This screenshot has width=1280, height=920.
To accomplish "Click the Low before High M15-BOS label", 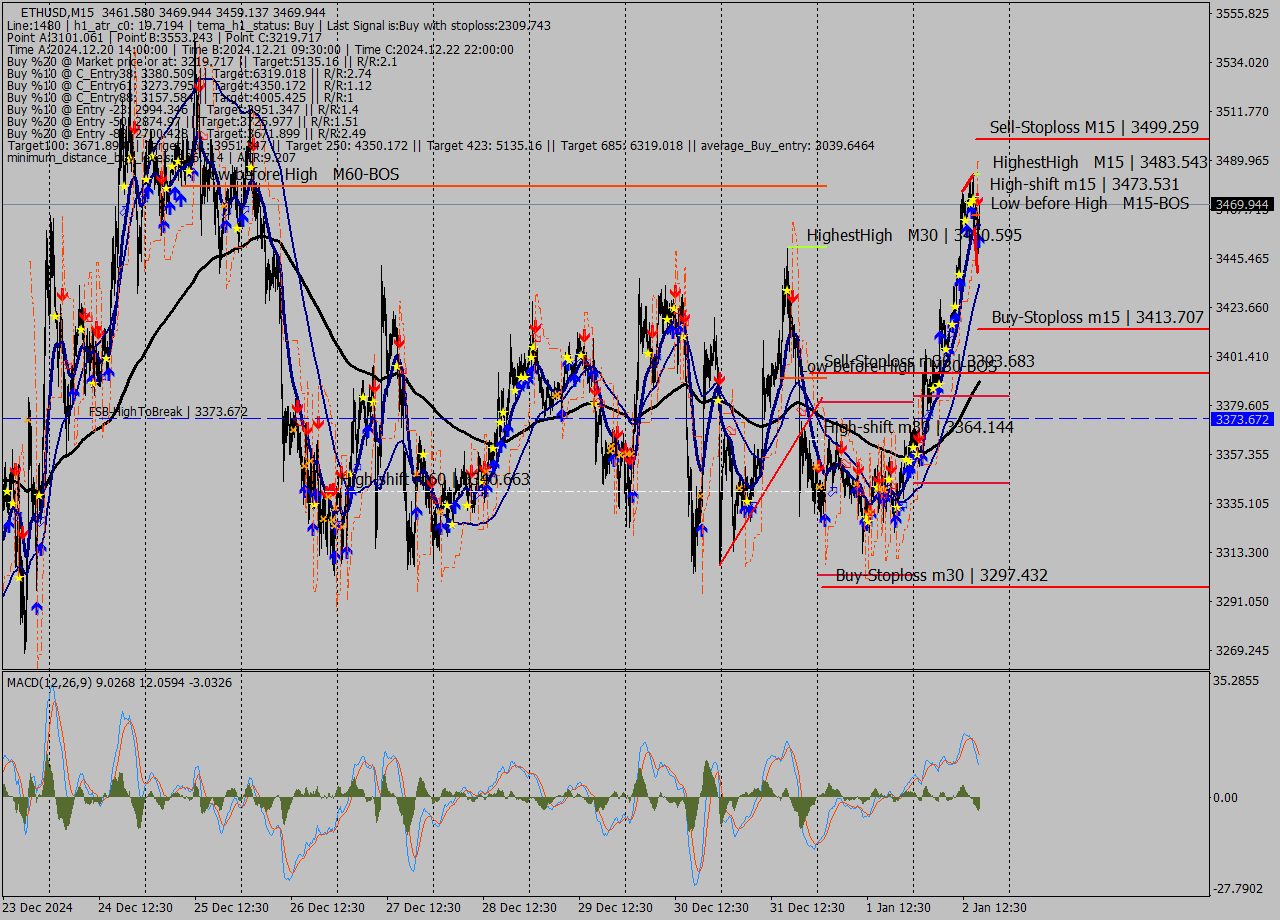I will (1089, 203).
